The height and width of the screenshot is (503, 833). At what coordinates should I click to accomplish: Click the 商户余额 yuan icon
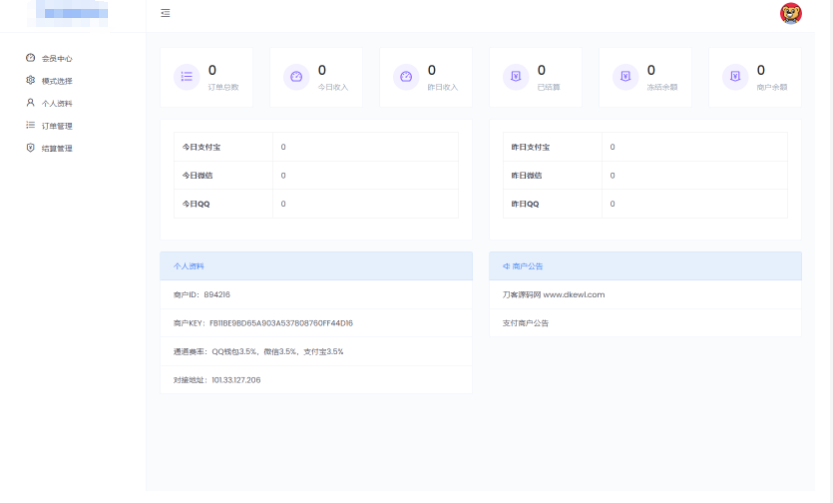tap(735, 77)
